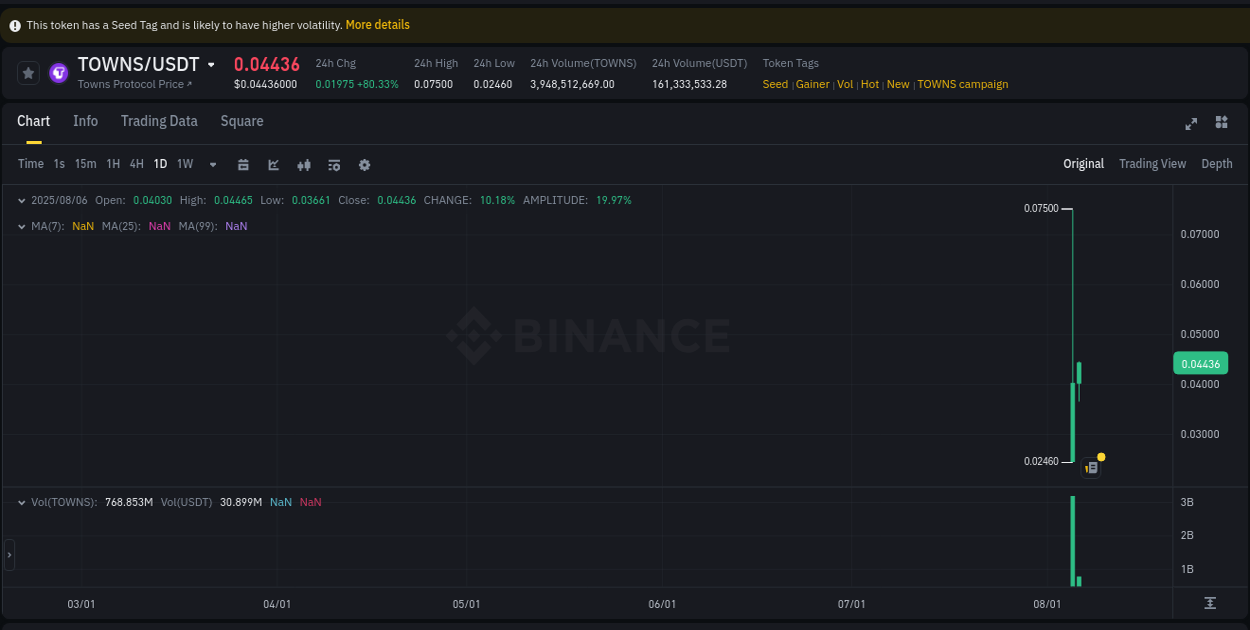Open the chart settings gear icon
This screenshot has height=630, width=1250.
pos(364,164)
